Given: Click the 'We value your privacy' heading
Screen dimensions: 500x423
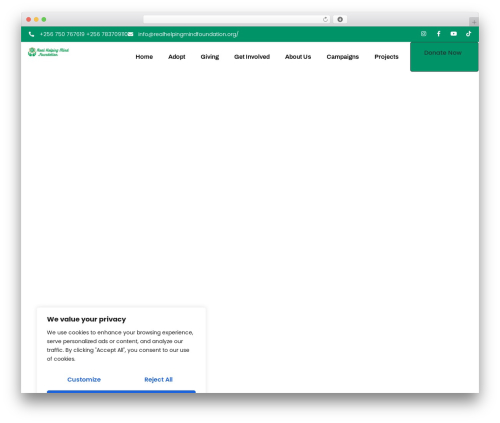Looking at the screenshot, I should coord(86,319).
